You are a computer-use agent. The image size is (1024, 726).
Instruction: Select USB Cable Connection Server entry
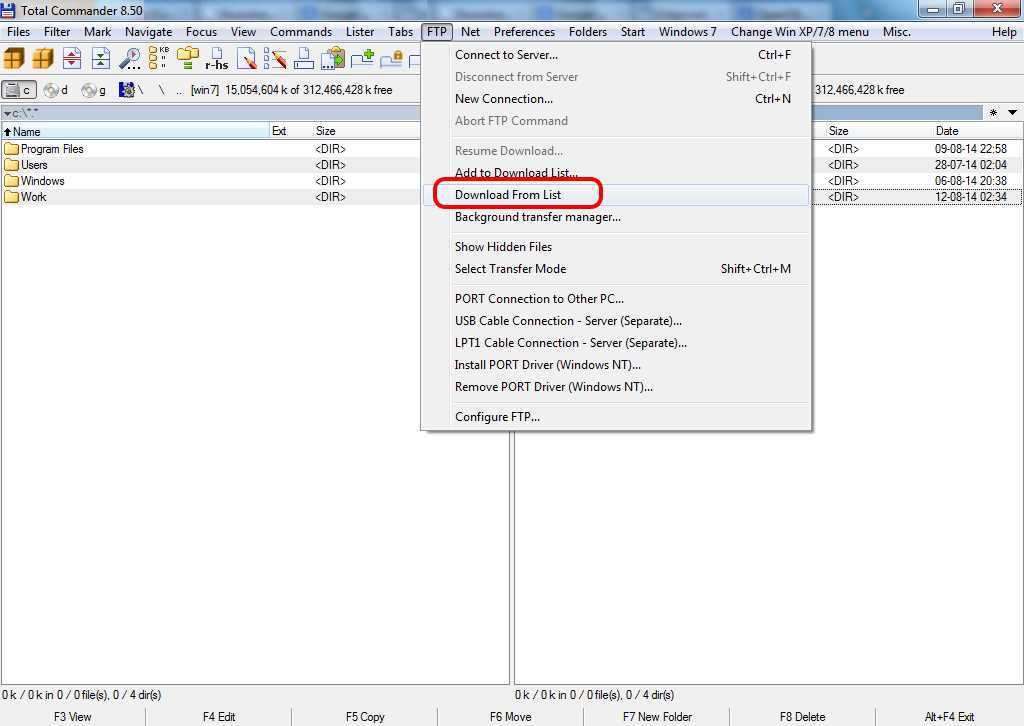[x=615, y=321]
